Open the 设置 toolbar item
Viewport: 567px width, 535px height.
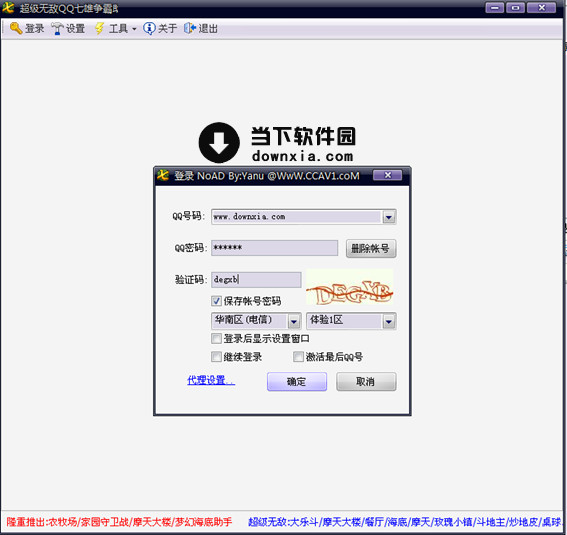[68, 28]
